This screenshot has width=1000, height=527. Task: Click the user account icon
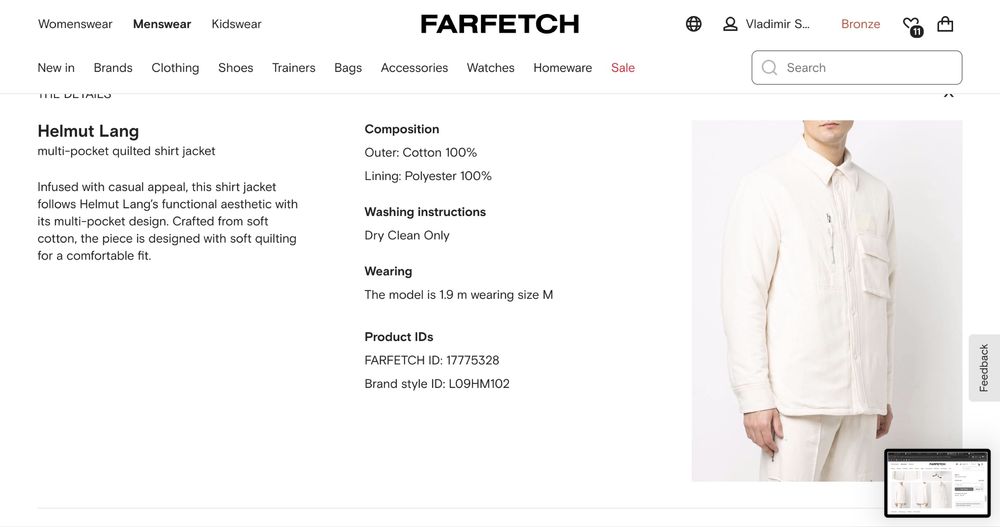(730, 24)
